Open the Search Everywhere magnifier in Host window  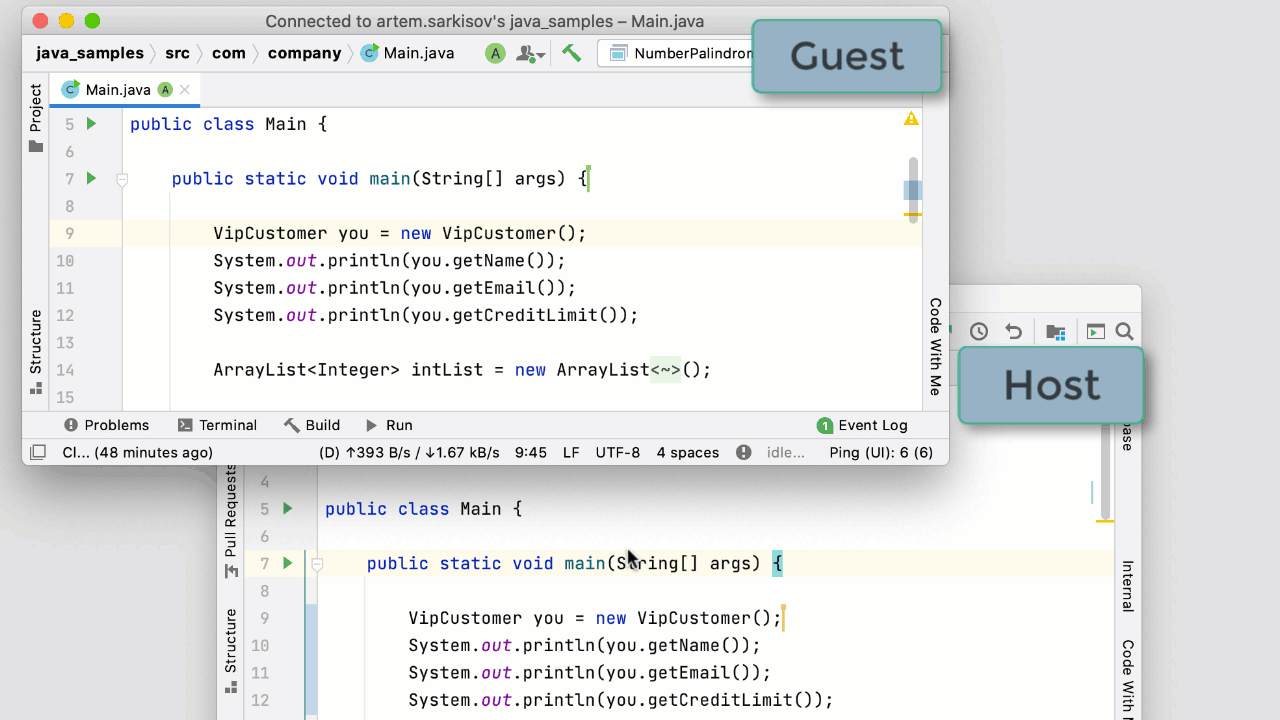1124,332
